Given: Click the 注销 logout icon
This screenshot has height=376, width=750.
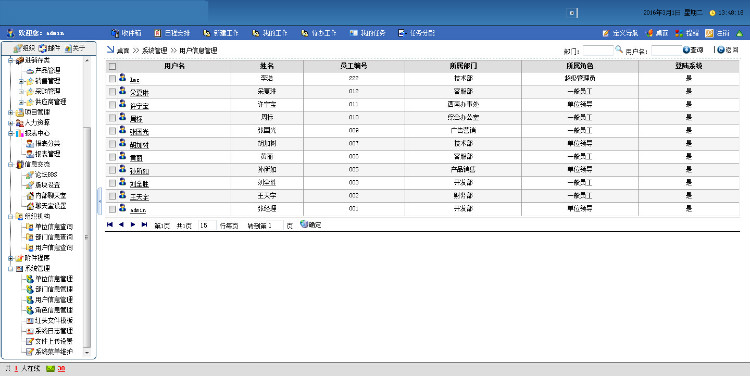Looking at the screenshot, I should pos(709,33).
